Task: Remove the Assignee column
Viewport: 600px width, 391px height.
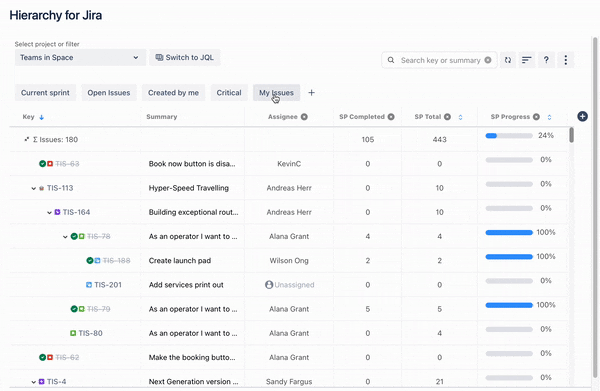Action: (304, 117)
